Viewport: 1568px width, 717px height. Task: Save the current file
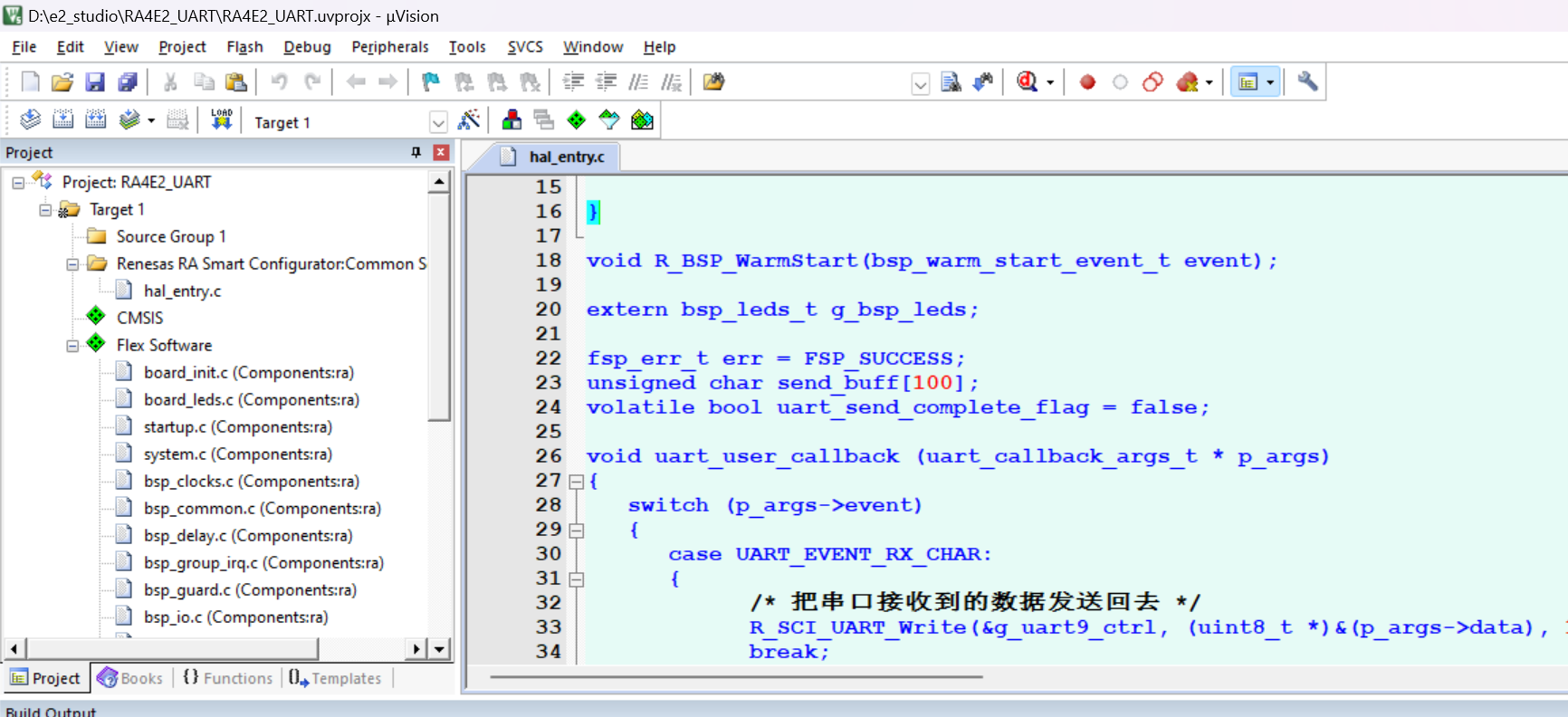95,82
